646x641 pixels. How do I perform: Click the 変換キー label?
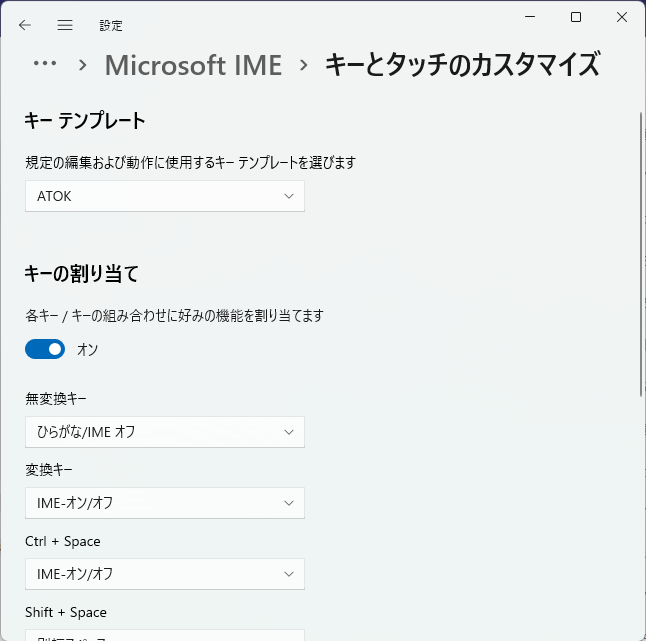pos(49,470)
